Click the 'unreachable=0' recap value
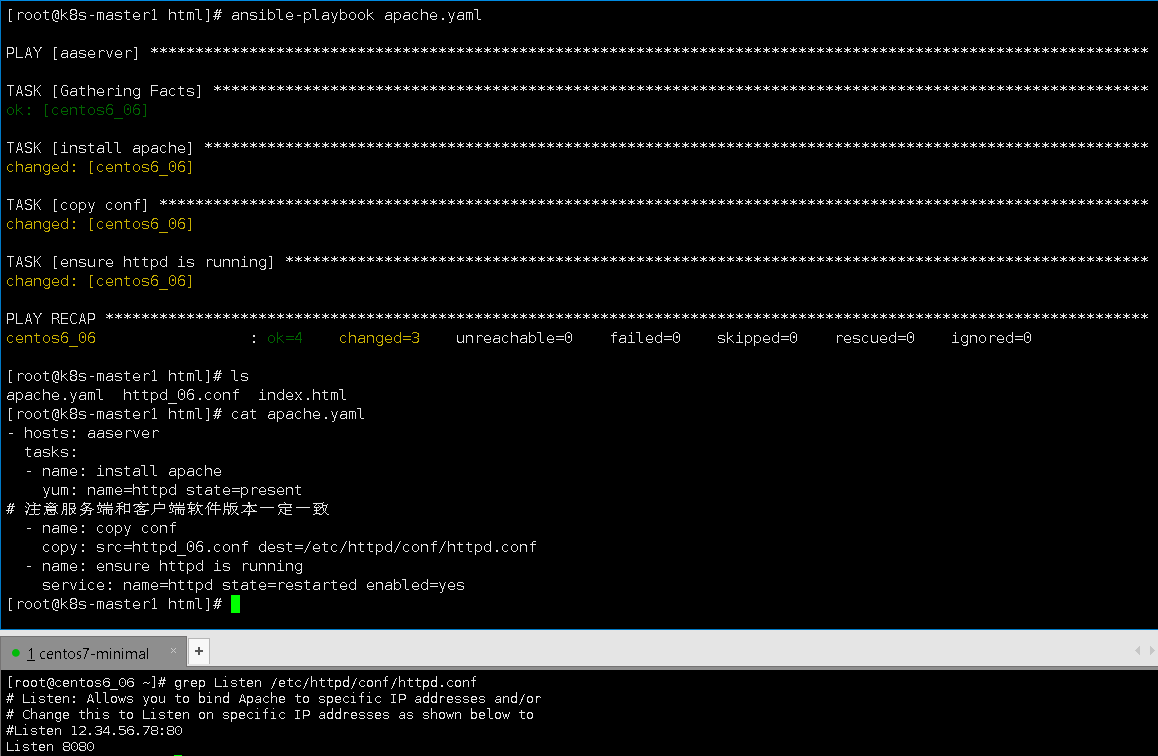The height and width of the screenshot is (756, 1158). pos(514,337)
